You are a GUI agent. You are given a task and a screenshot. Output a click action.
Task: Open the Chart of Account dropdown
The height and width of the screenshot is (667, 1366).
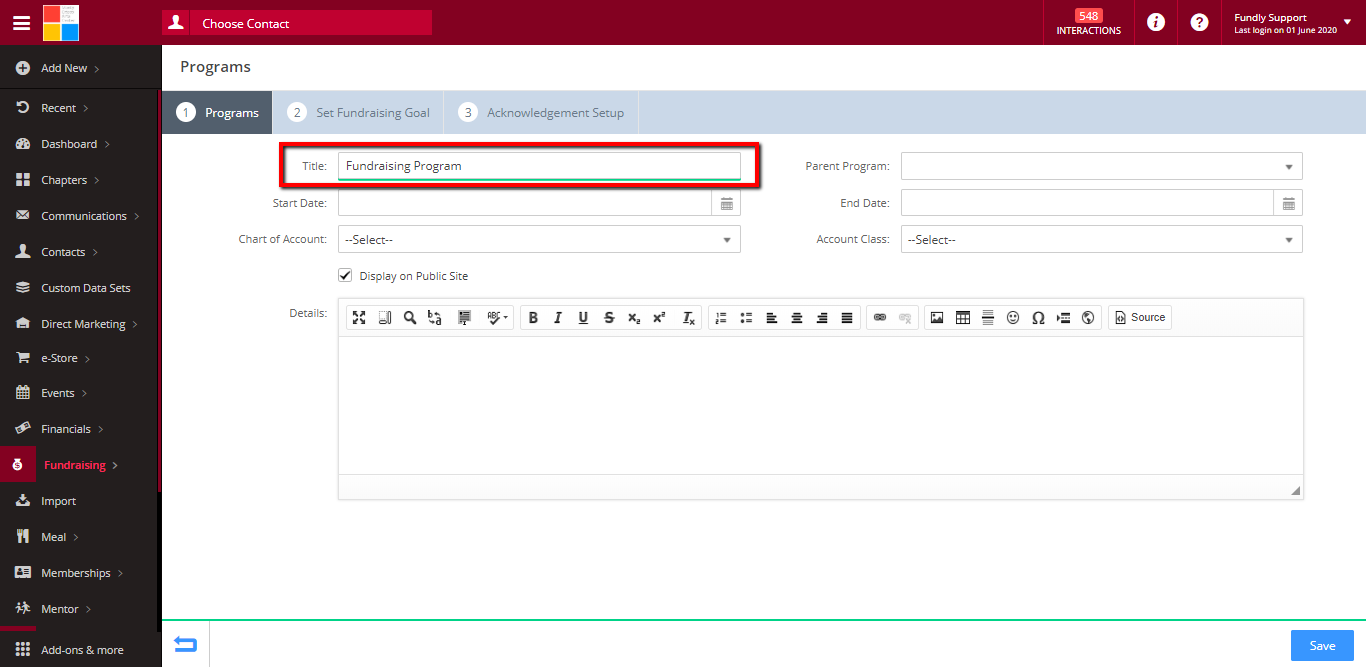tap(539, 239)
